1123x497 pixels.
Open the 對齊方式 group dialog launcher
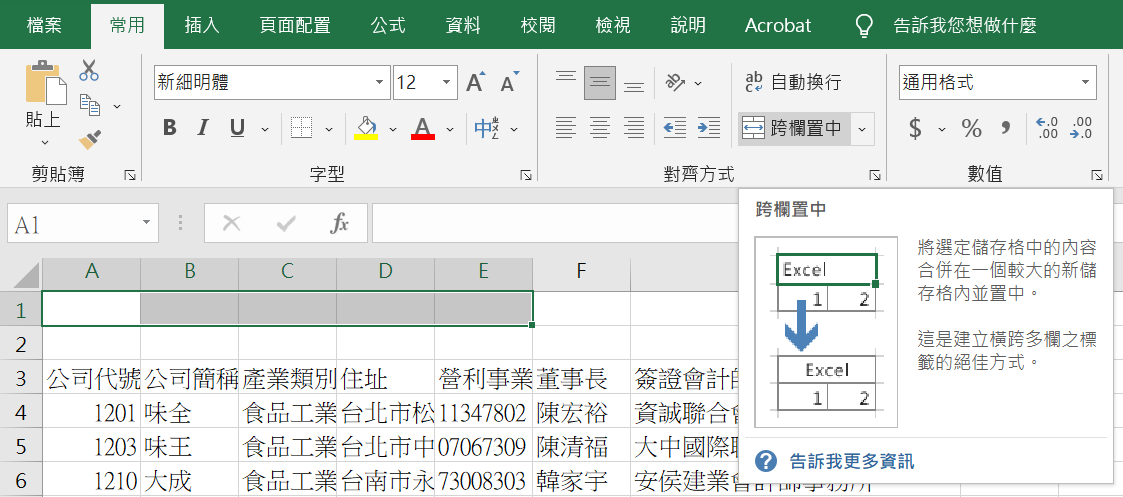click(874, 175)
